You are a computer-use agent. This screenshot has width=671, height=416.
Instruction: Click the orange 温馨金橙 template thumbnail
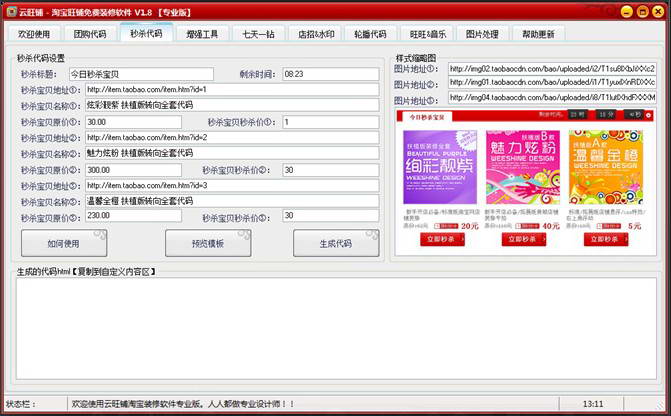click(x=606, y=167)
